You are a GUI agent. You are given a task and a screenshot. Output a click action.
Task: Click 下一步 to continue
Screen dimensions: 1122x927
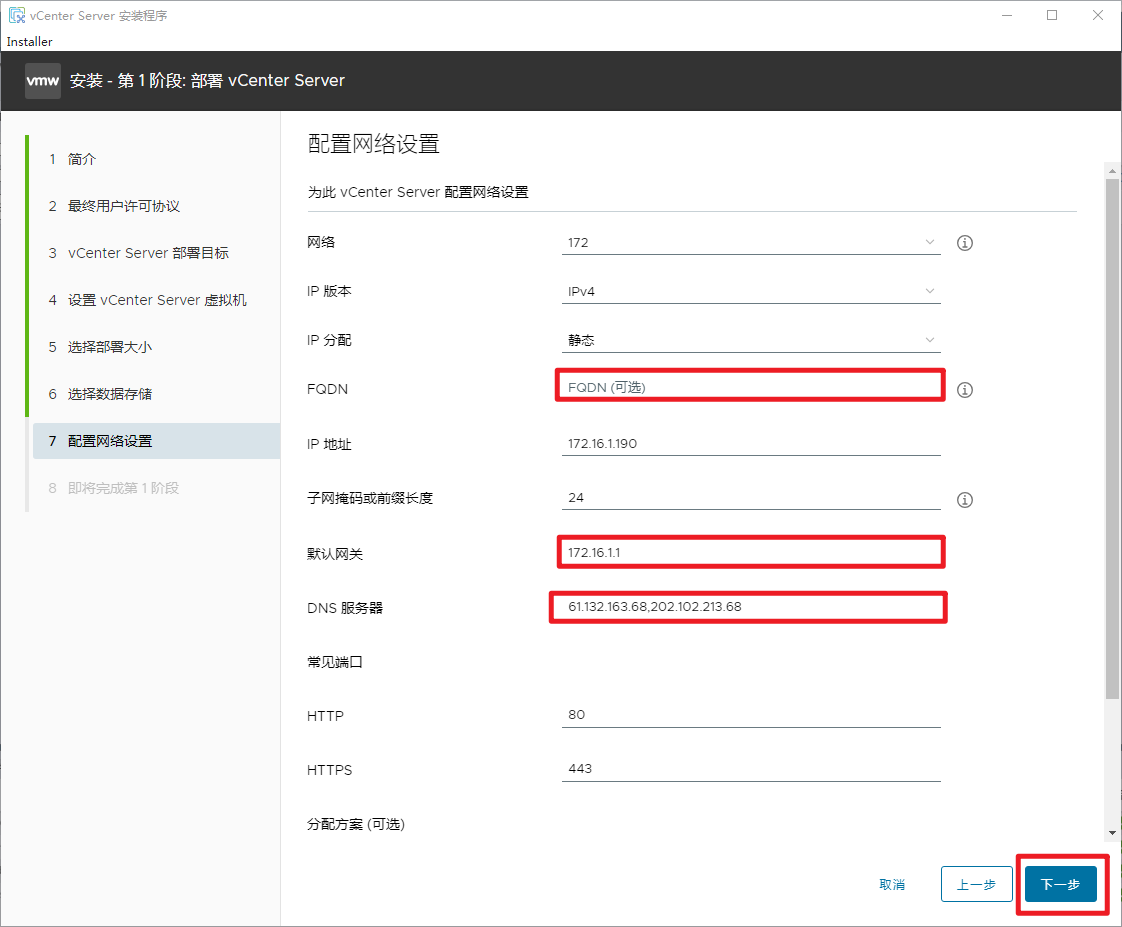(1060, 884)
